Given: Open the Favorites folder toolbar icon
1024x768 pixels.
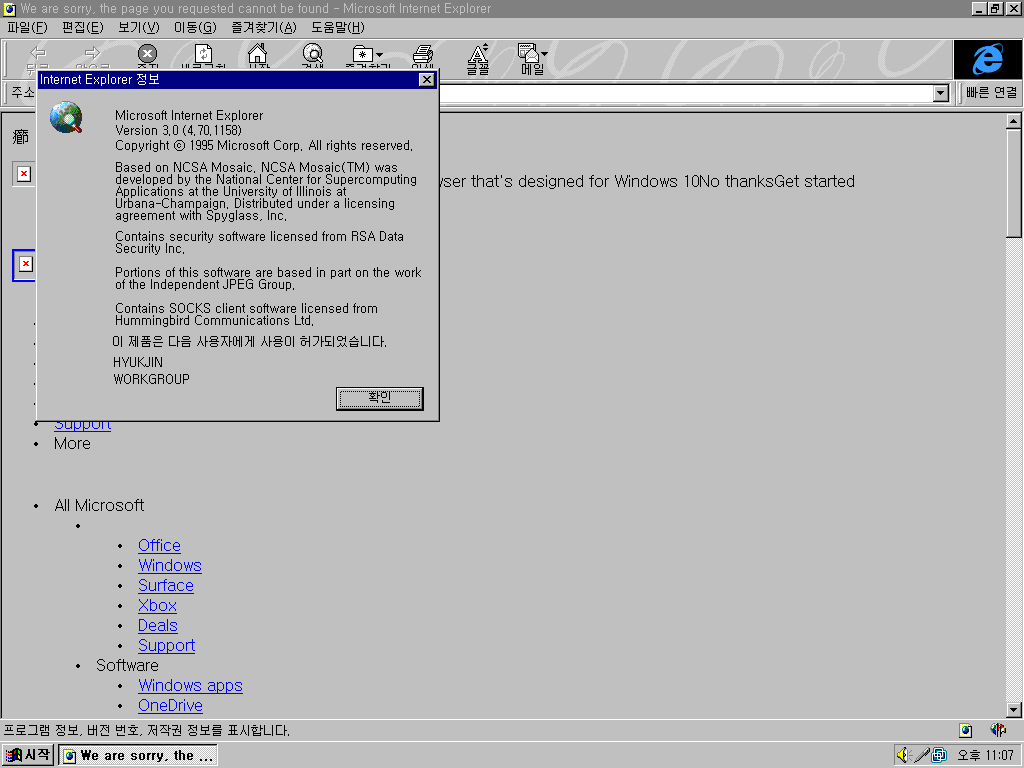Looking at the screenshot, I should [363, 54].
